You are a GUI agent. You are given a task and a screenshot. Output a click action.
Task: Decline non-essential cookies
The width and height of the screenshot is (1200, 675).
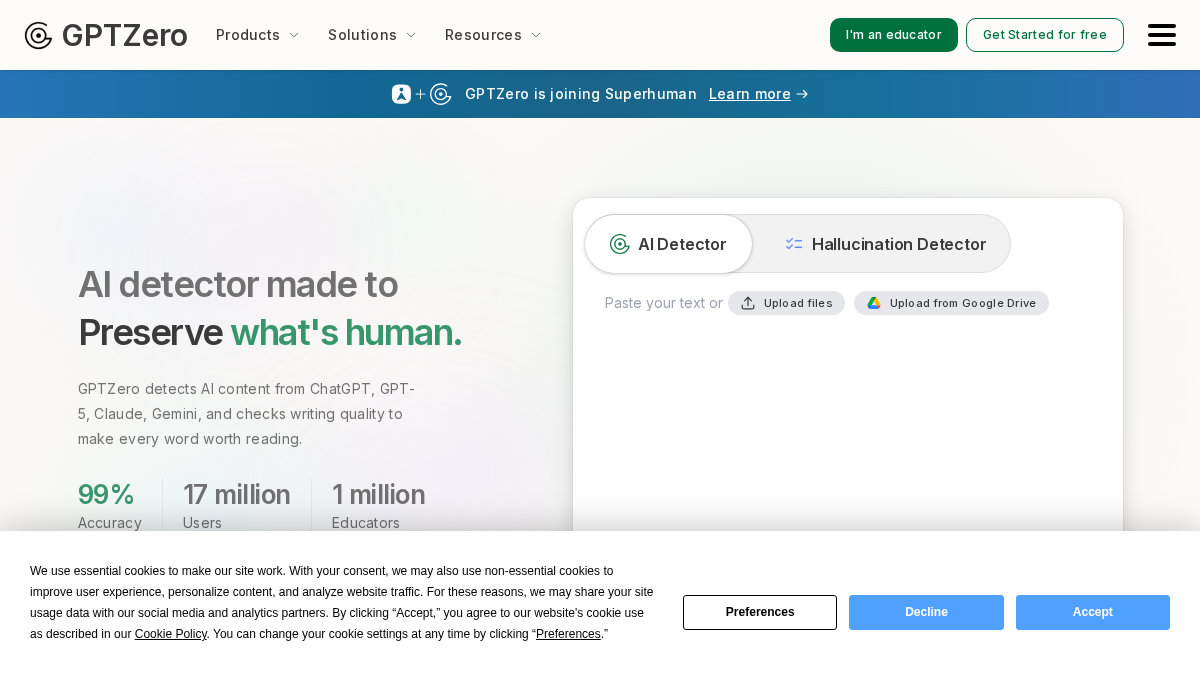pyautogui.click(x=926, y=612)
